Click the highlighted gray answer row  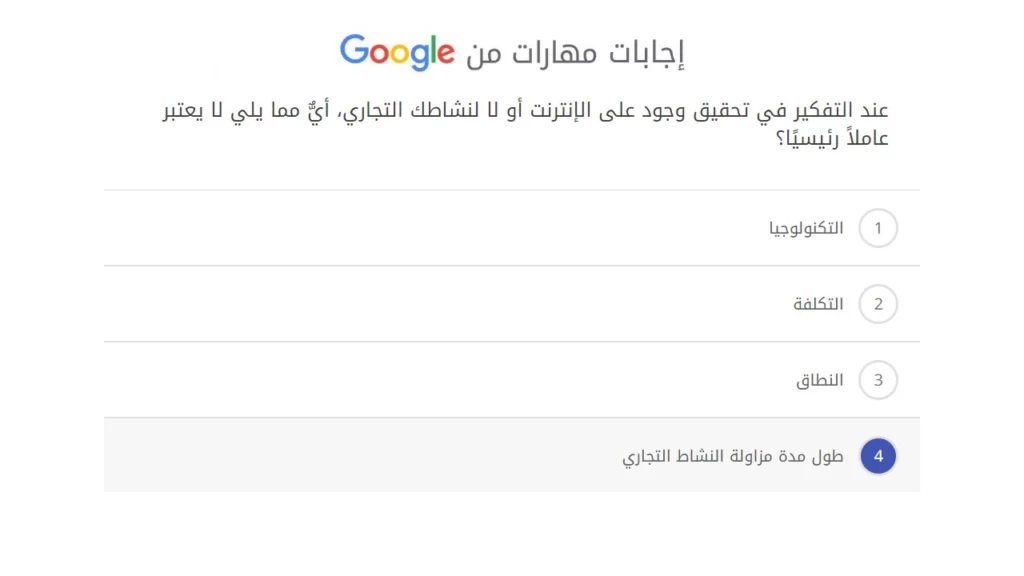coord(512,456)
